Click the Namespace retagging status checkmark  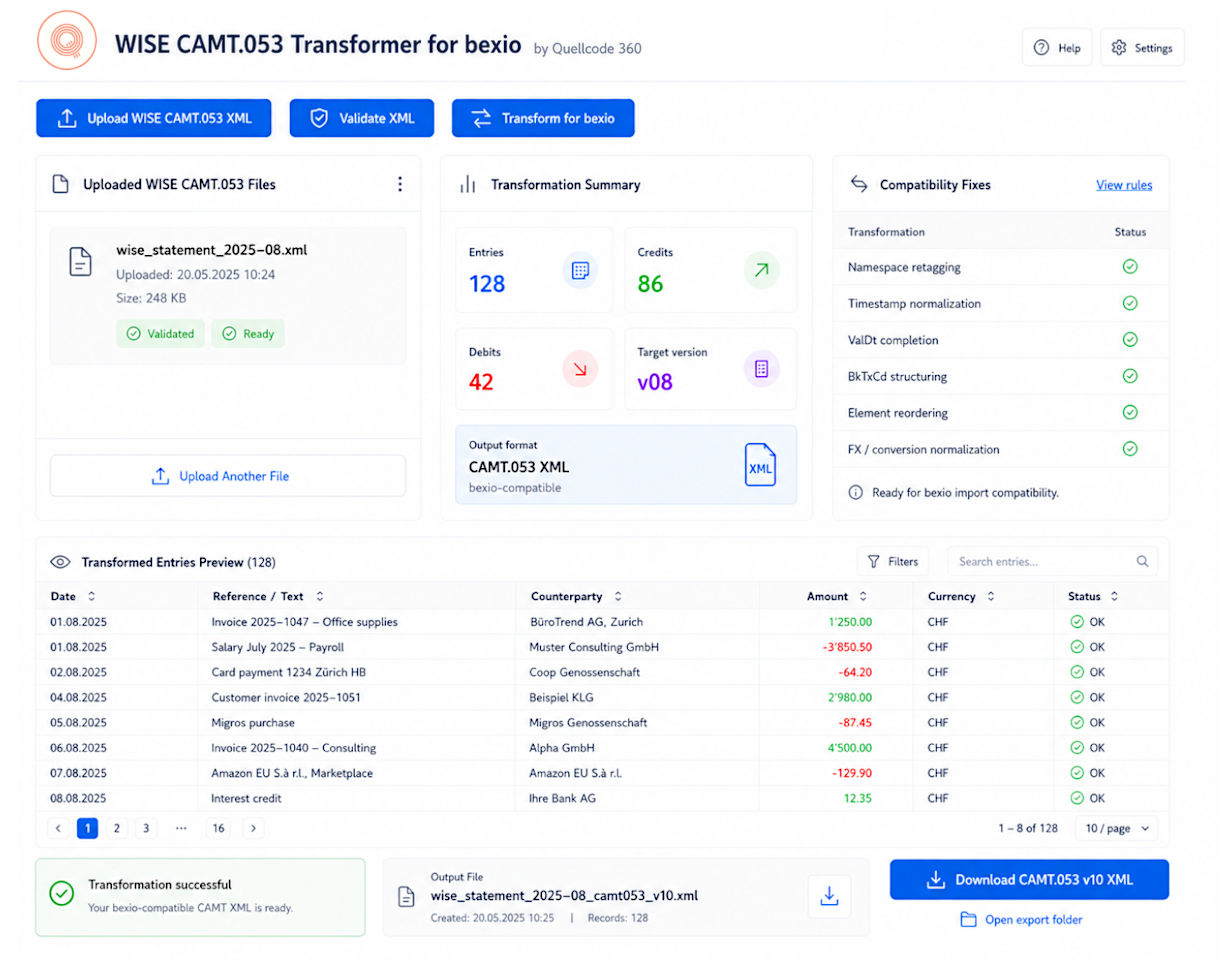pos(1130,267)
